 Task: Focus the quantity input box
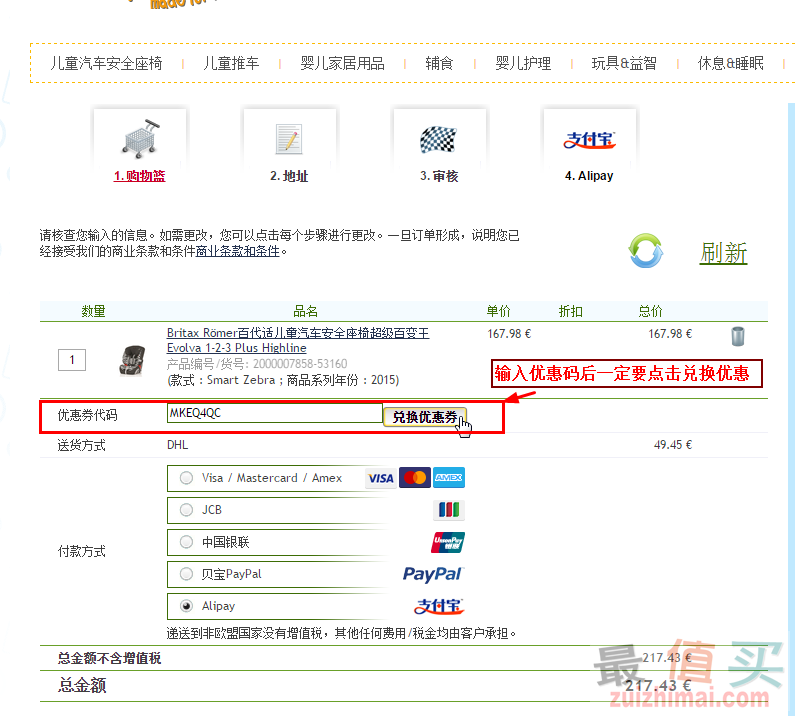click(x=72, y=360)
